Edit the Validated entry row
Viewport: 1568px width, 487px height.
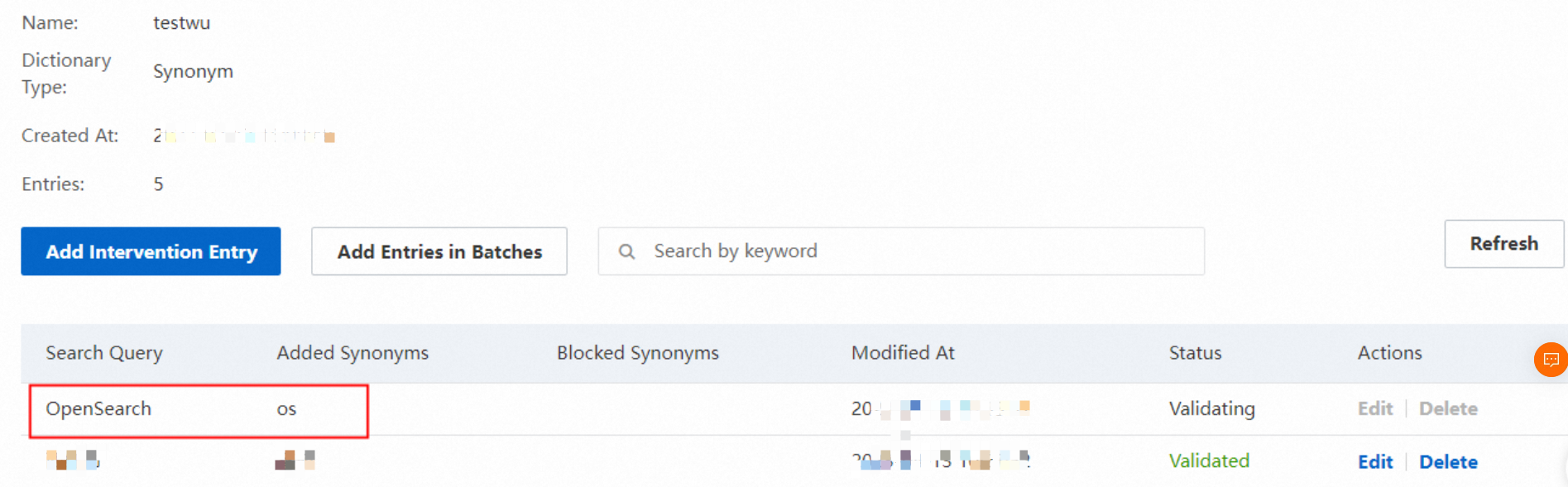pyautogui.click(x=1375, y=462)
